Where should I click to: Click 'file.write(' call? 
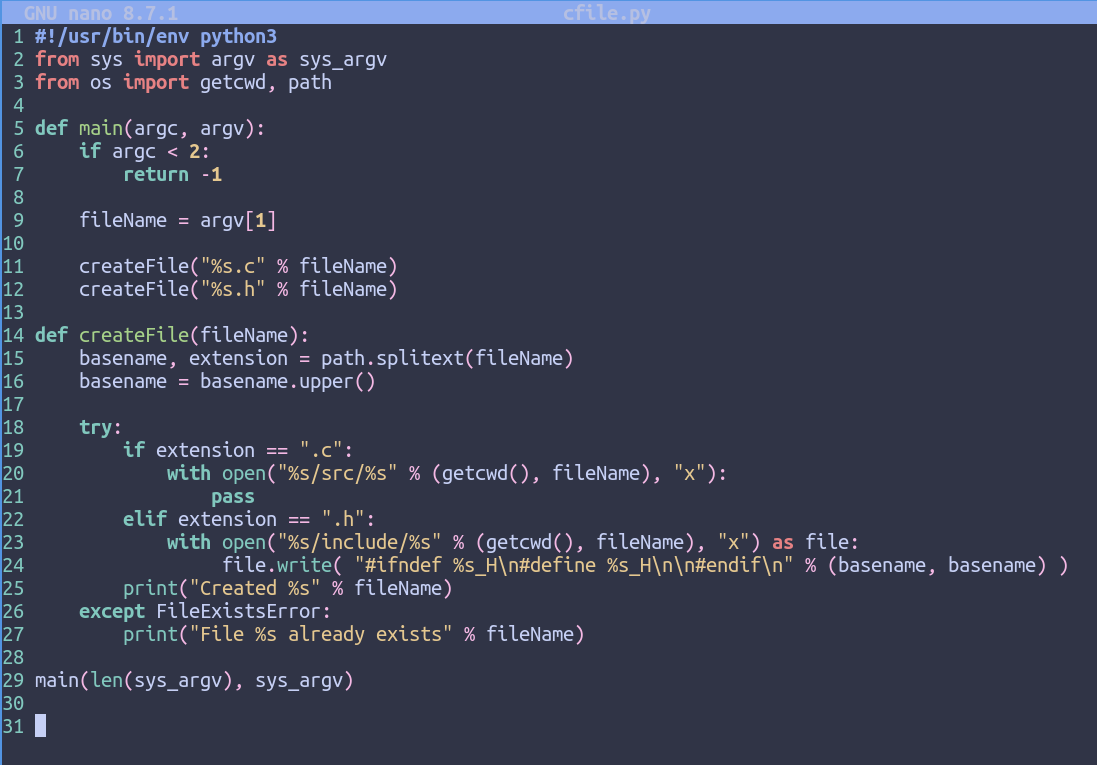[283, 566]
